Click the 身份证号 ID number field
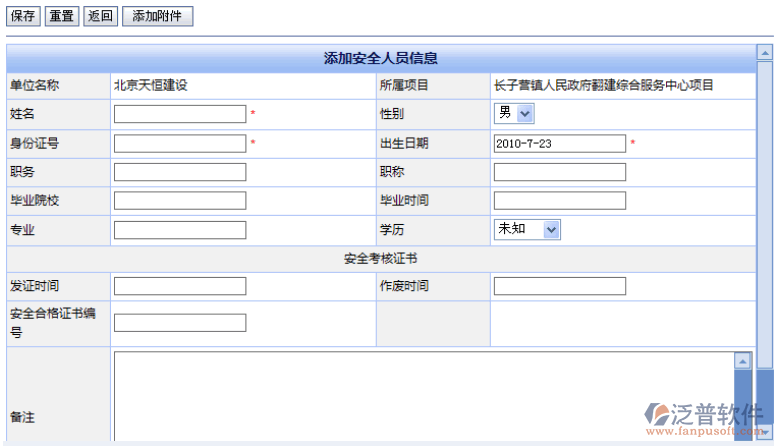This screenshot has height=447, width=774. (x=180, y=143)
